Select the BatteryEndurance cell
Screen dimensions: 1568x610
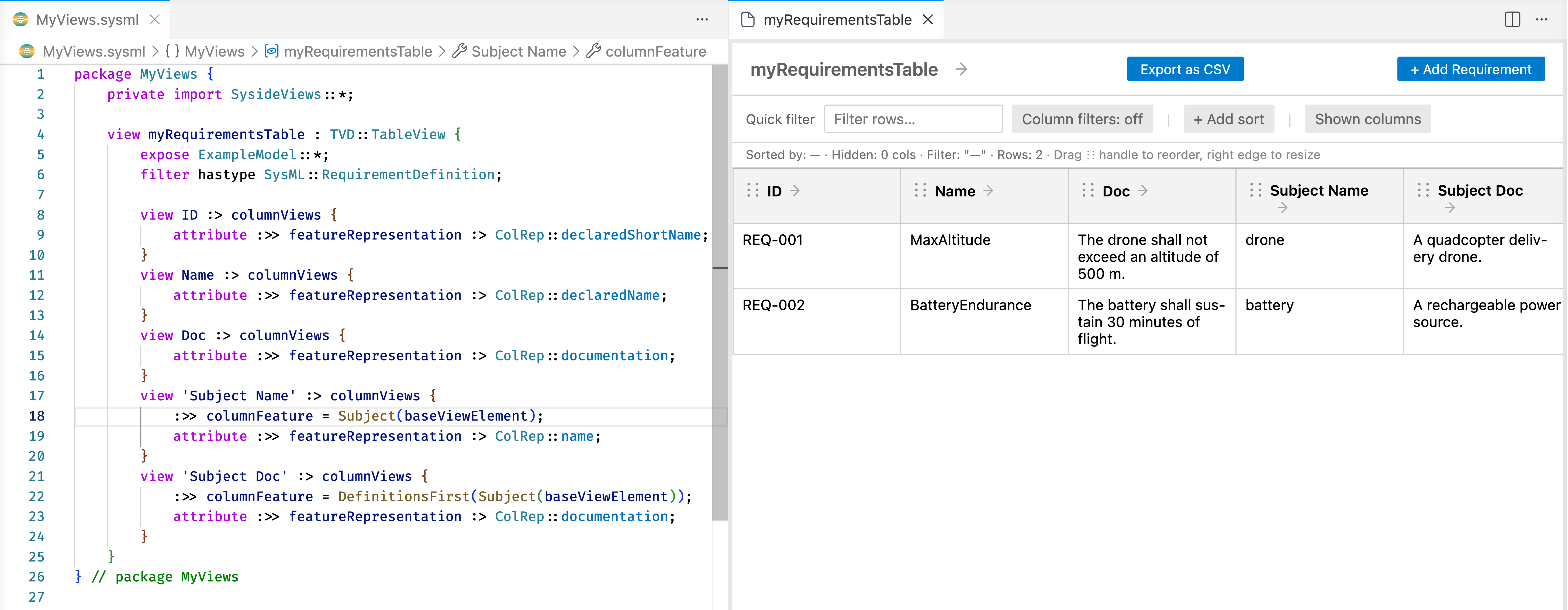point(984,321)
